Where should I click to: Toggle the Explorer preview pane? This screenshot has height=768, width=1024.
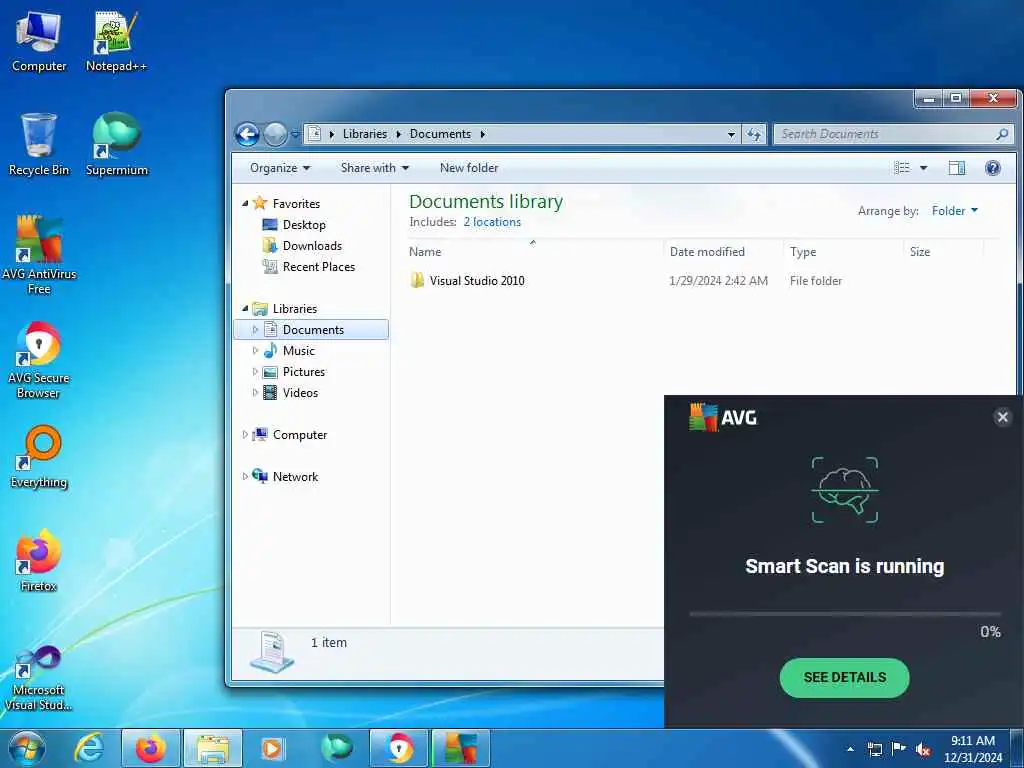[957, 168]
